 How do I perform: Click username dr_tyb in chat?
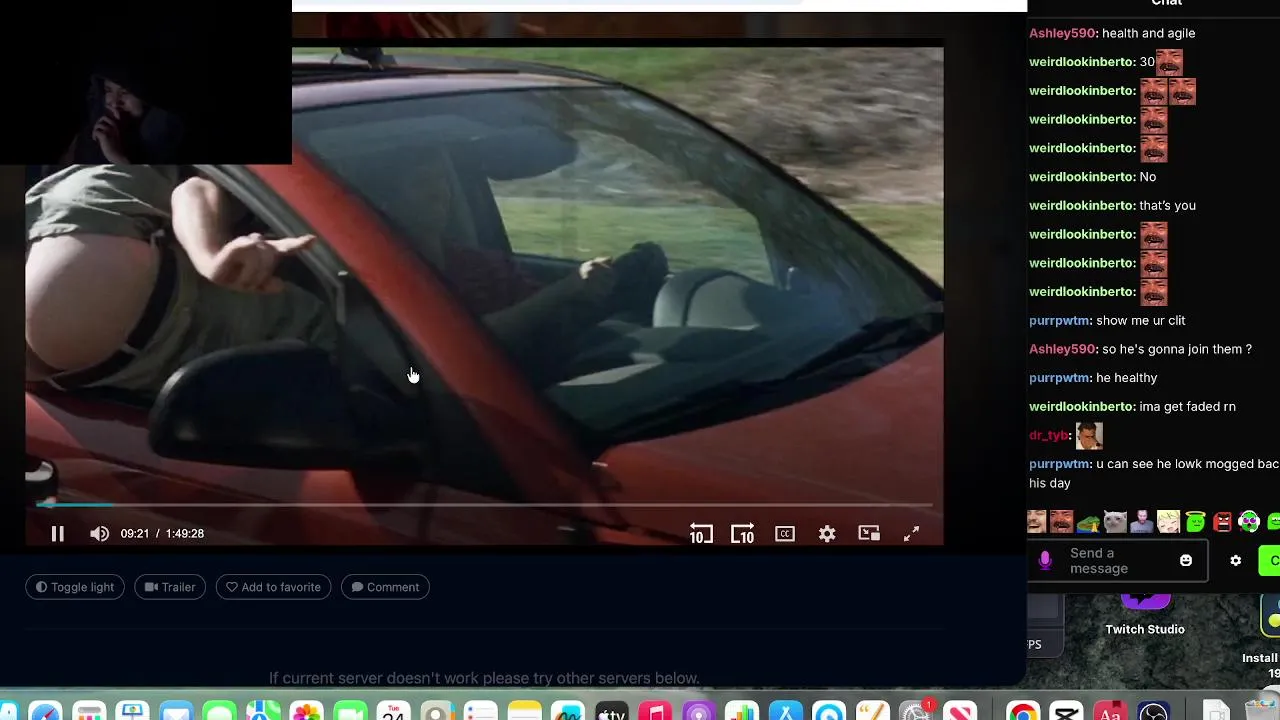pos(1049,436)
